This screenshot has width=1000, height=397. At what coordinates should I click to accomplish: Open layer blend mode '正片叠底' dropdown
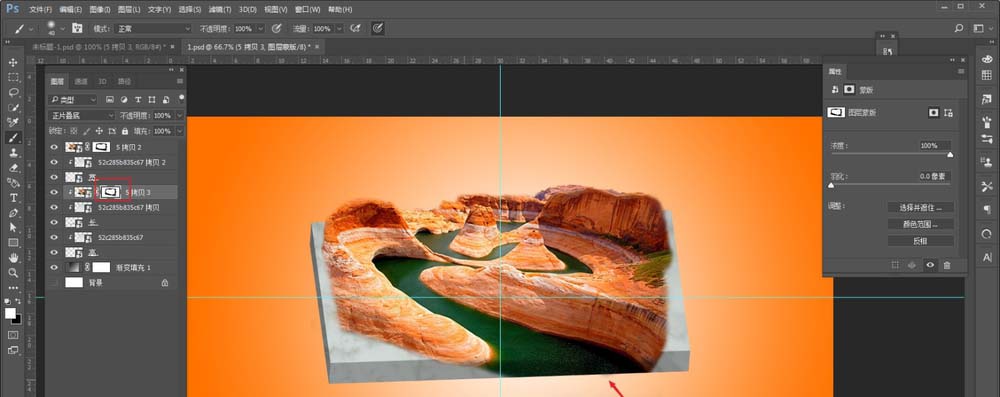click(x=81, y=116)
